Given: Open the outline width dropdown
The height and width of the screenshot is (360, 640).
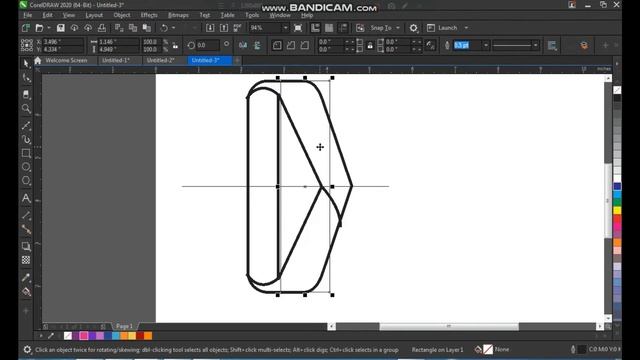Looking at the screenshot, I should click(486, 45).
